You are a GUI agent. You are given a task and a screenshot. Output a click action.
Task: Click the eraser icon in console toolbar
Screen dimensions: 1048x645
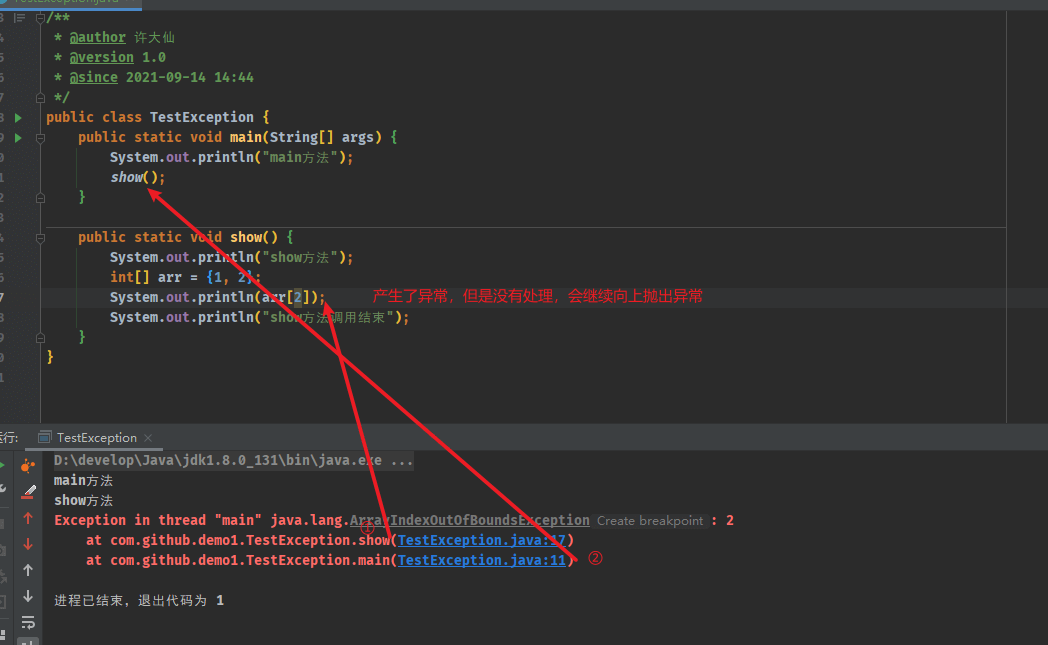pyautogui.click(x=28, y=492)
